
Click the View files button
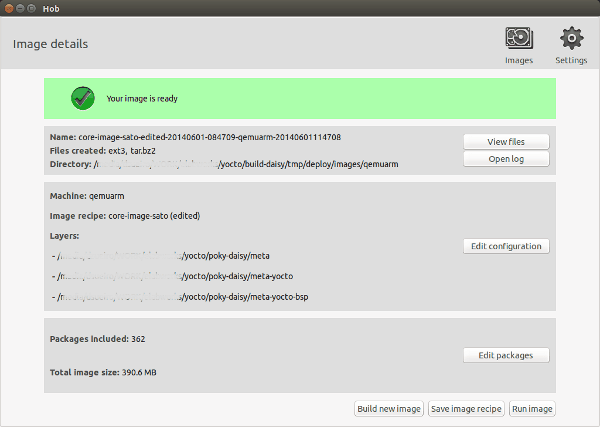[506, 142]
